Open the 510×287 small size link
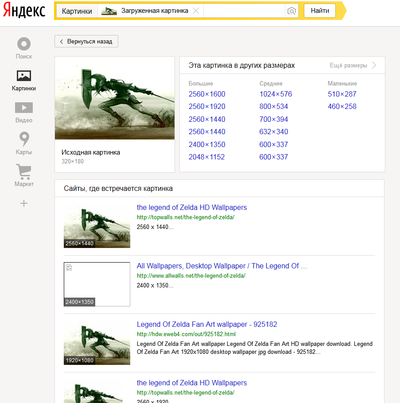The height and width of the screenshot is (403, 400). pyautogui.click(x=342, y=94)
